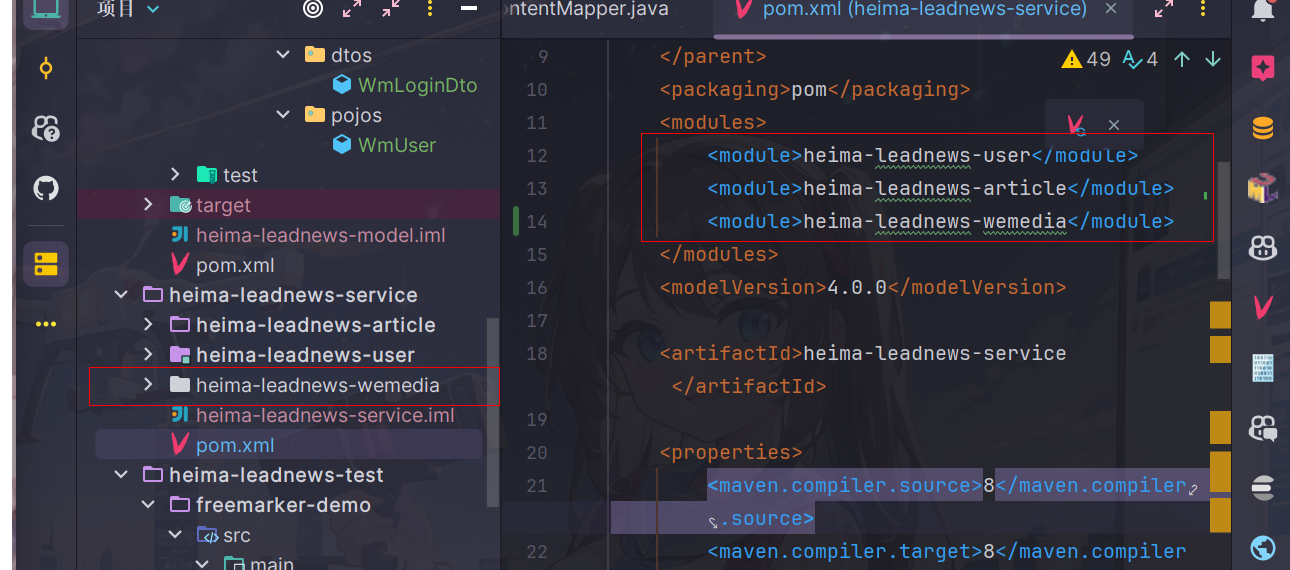
Task: Open editor tabs kebab menu
Action: pyautogui.click(x=1203, y=9)
